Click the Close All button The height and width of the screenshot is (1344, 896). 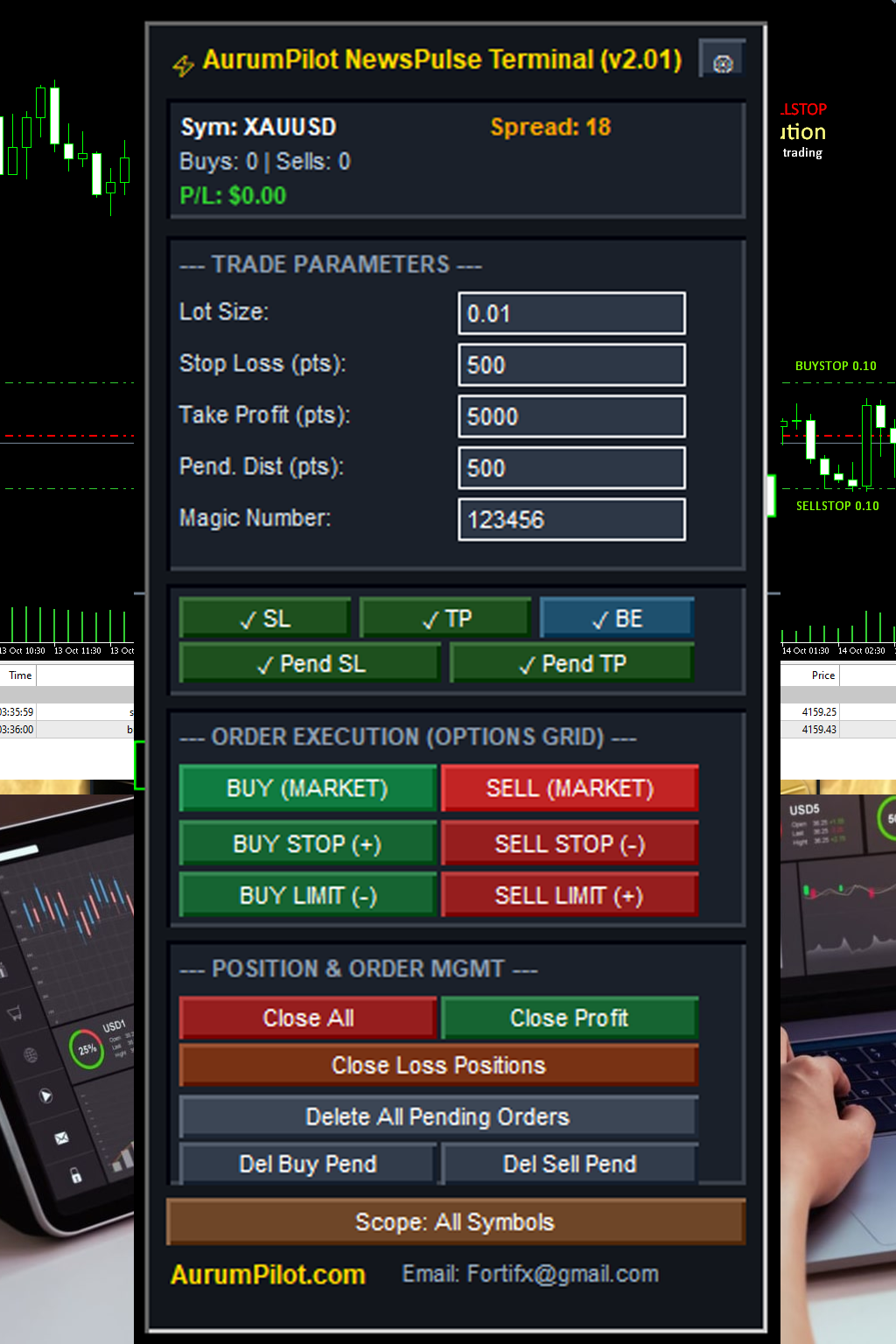[x=308, y=1018]
